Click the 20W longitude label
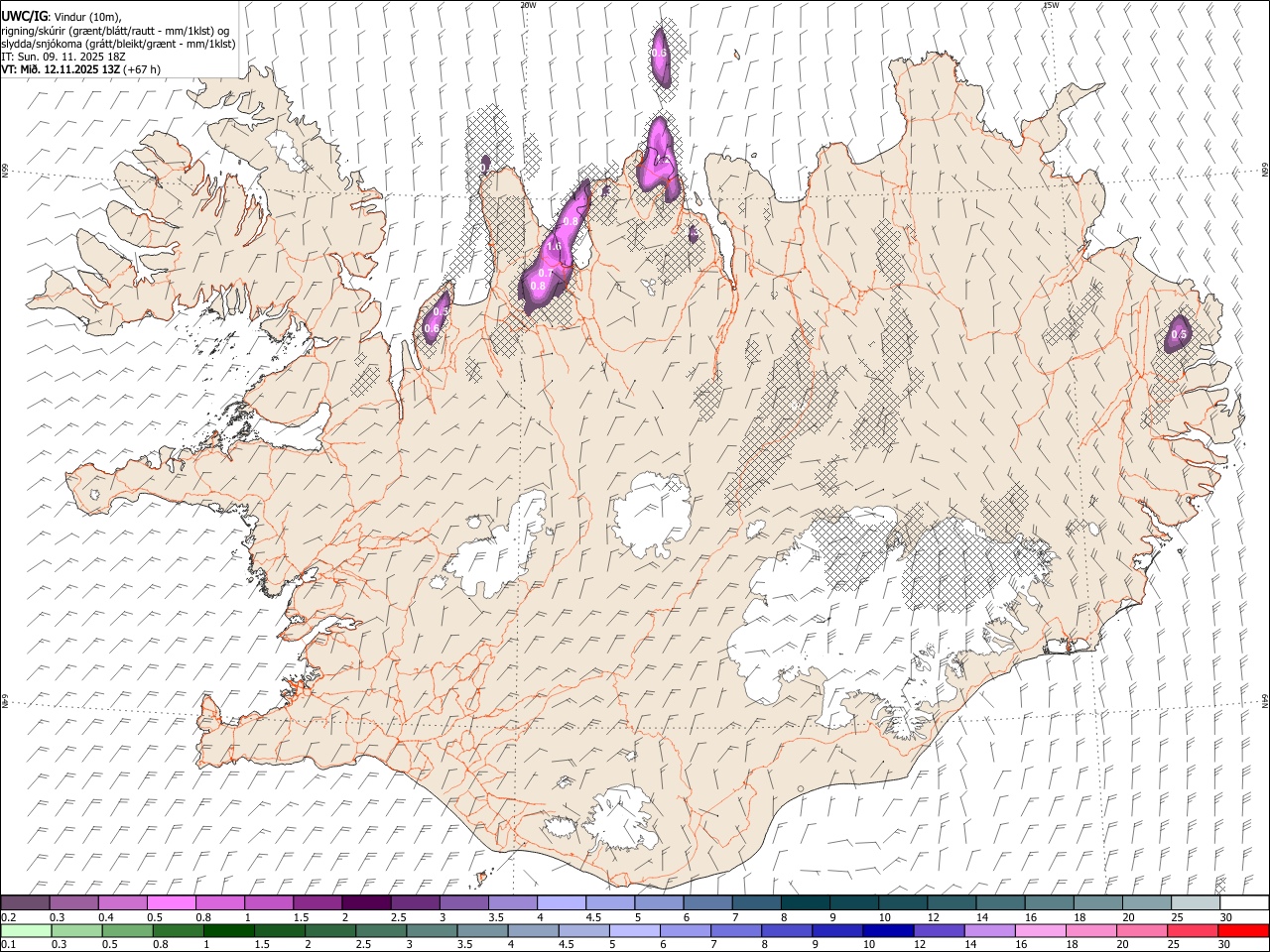The height and width of the screenshot is (952, 1270). [x=528, y=5]
